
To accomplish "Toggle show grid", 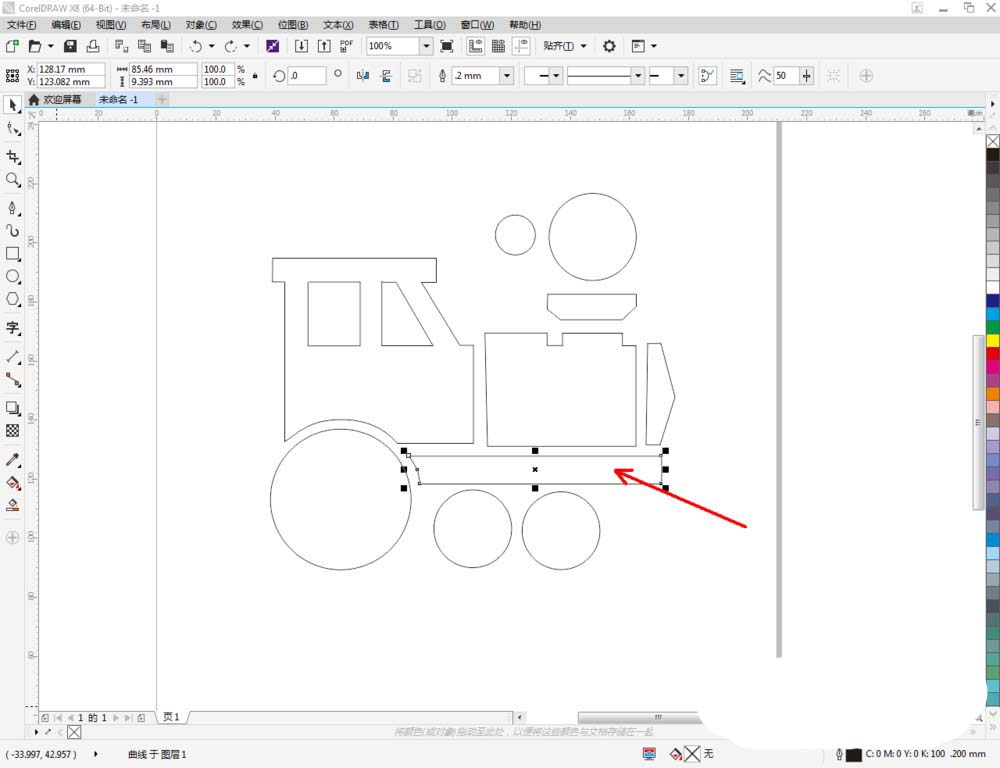I will tap(498, 46).
